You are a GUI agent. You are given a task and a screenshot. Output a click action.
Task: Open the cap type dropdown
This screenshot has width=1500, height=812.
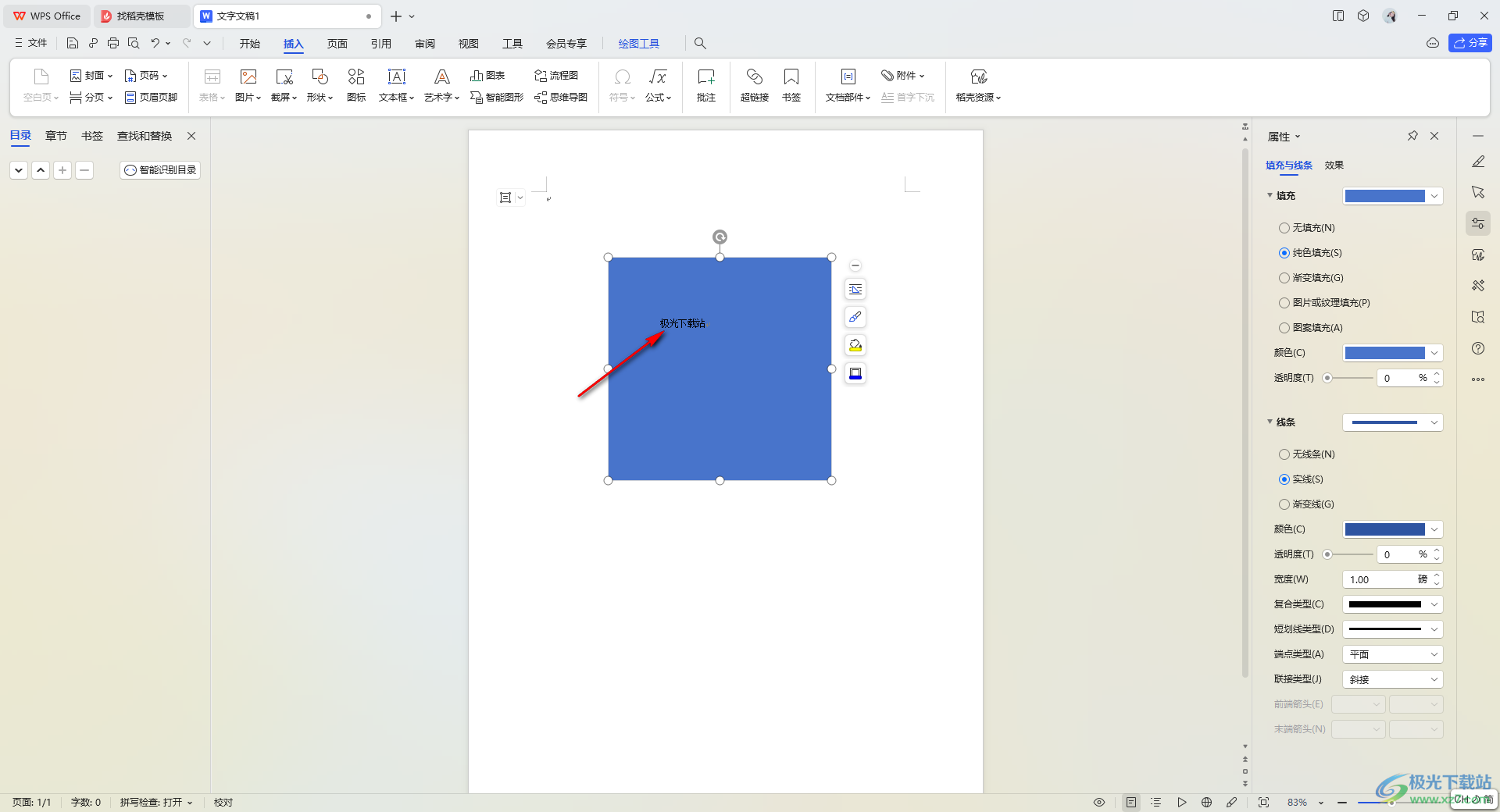click(1392, 654)
